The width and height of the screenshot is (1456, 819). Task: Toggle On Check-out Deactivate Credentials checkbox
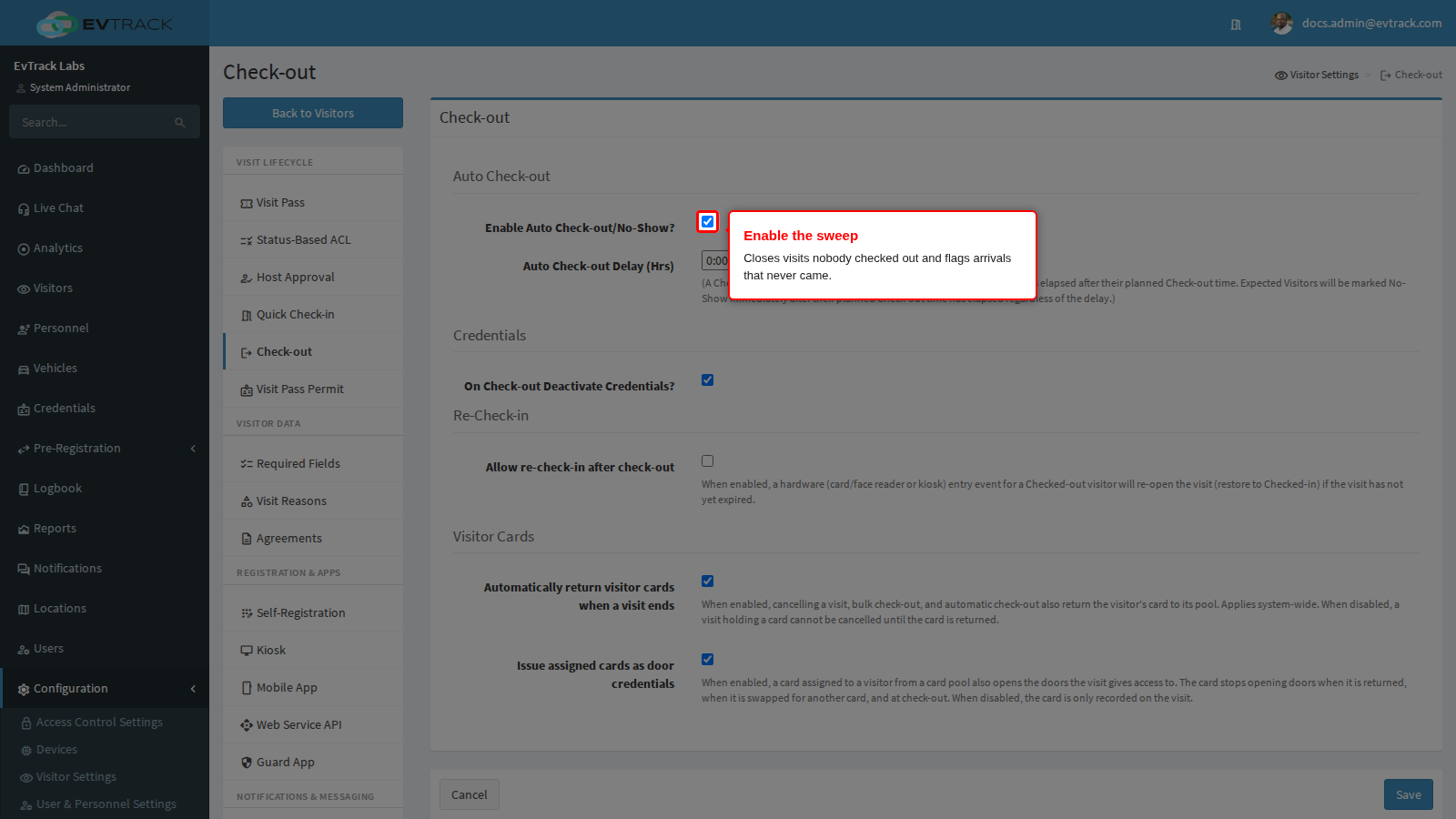[707, 380]
